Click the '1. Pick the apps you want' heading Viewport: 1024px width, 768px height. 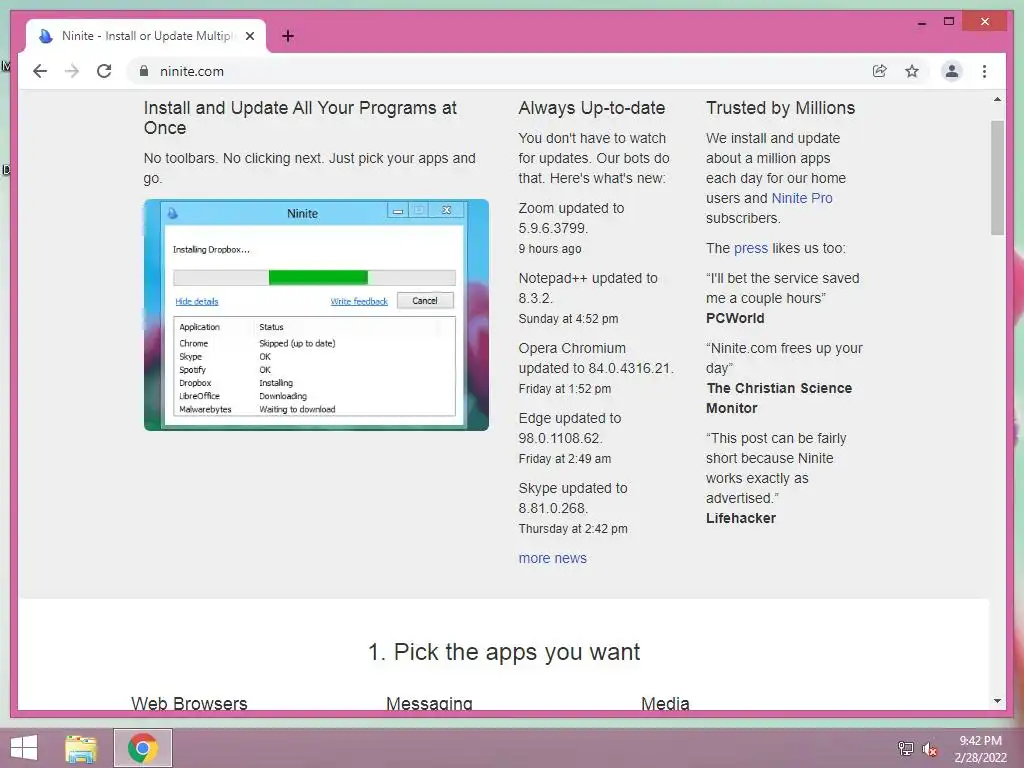click(x=504, y=652)
